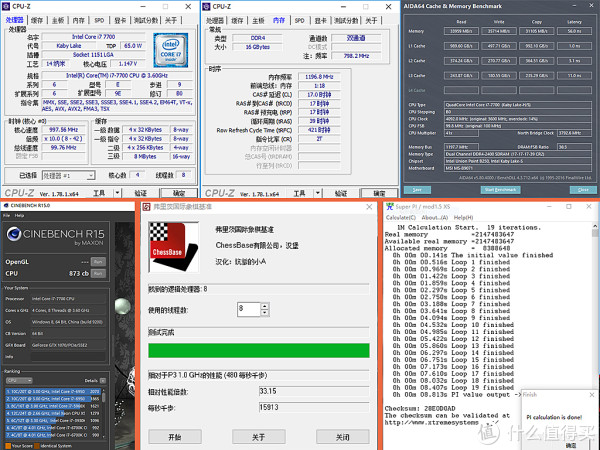Close the Fritz Chess Benchmark window
Viewport: 600px width, 450px height.
(369, 207)
